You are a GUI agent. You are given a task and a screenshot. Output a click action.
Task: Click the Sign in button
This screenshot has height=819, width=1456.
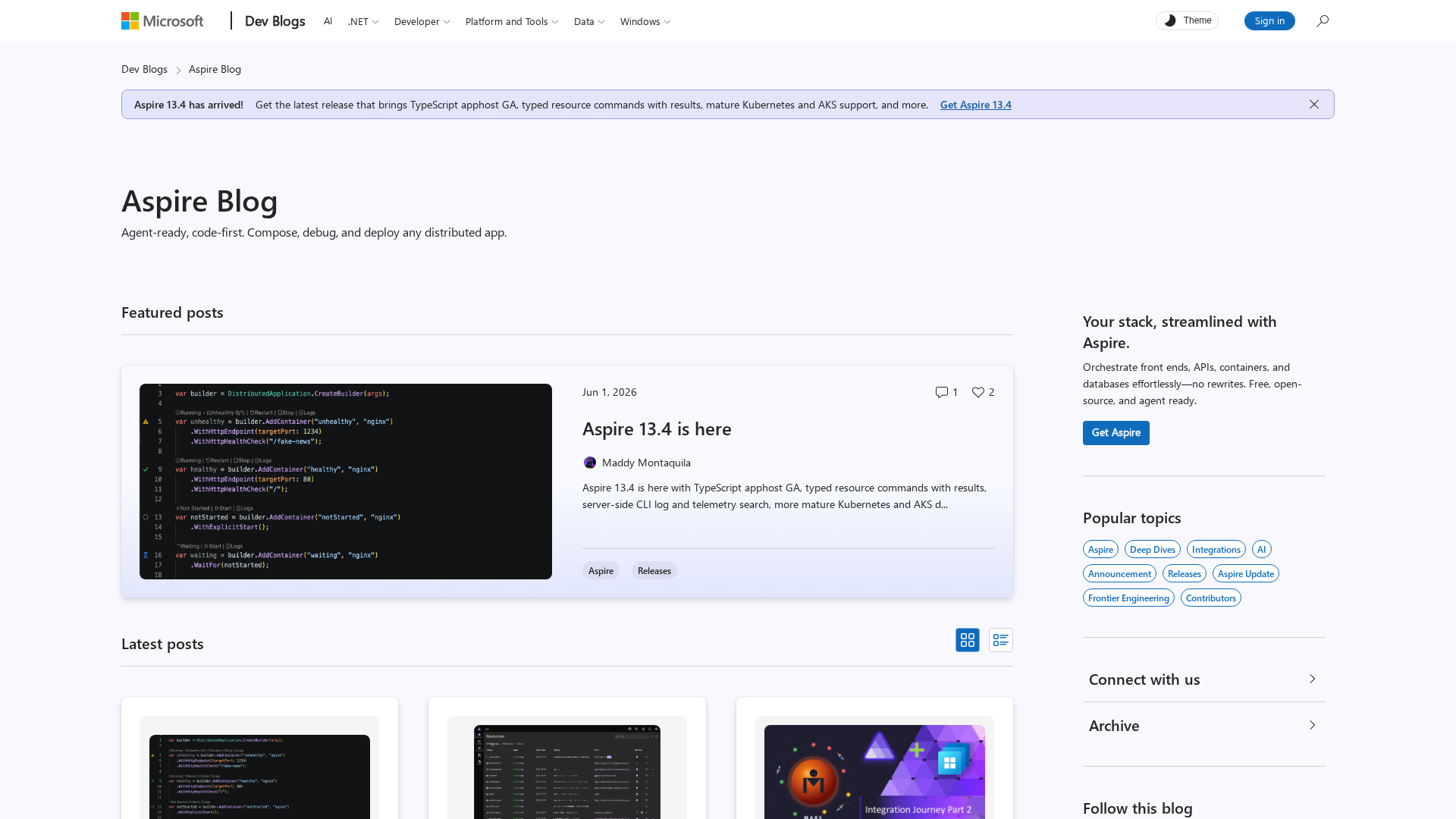pos(1269,20)
